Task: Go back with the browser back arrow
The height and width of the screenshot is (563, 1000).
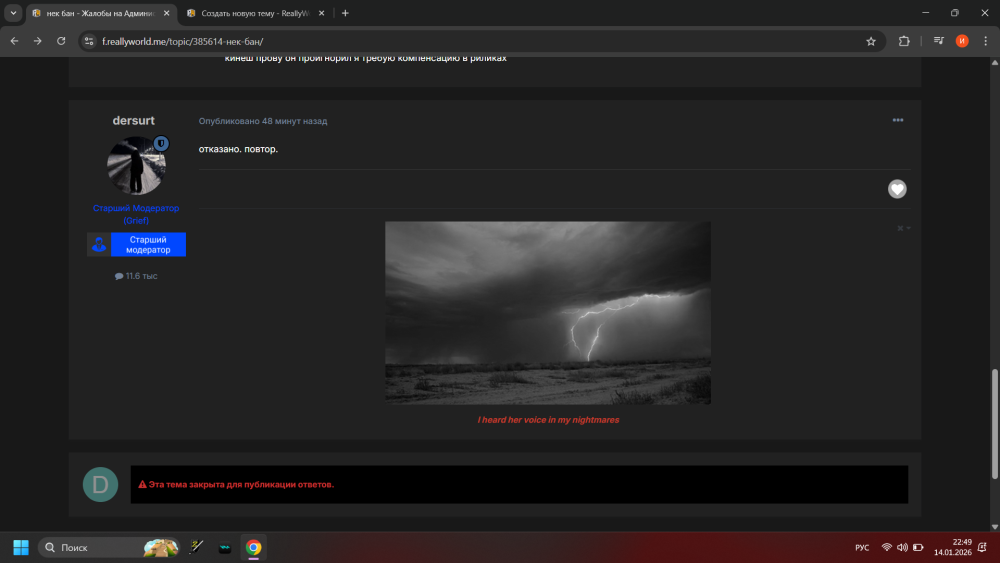Action: (x=14, y=41)
